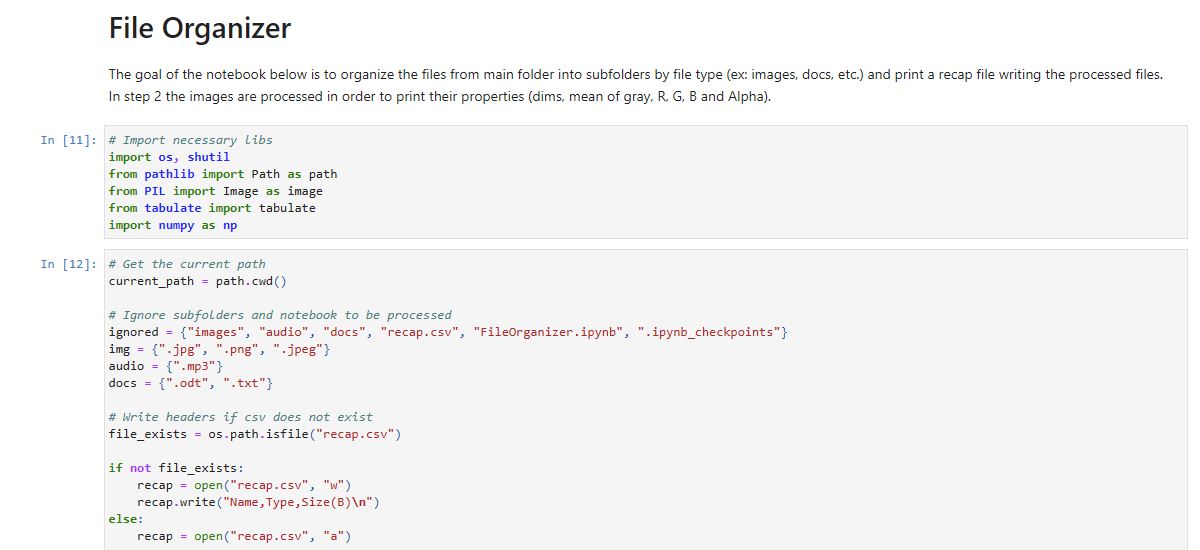Select the In [11] cell prompt
The height and width of the screenshot is (550, 1200).
[x=69, y=140]
